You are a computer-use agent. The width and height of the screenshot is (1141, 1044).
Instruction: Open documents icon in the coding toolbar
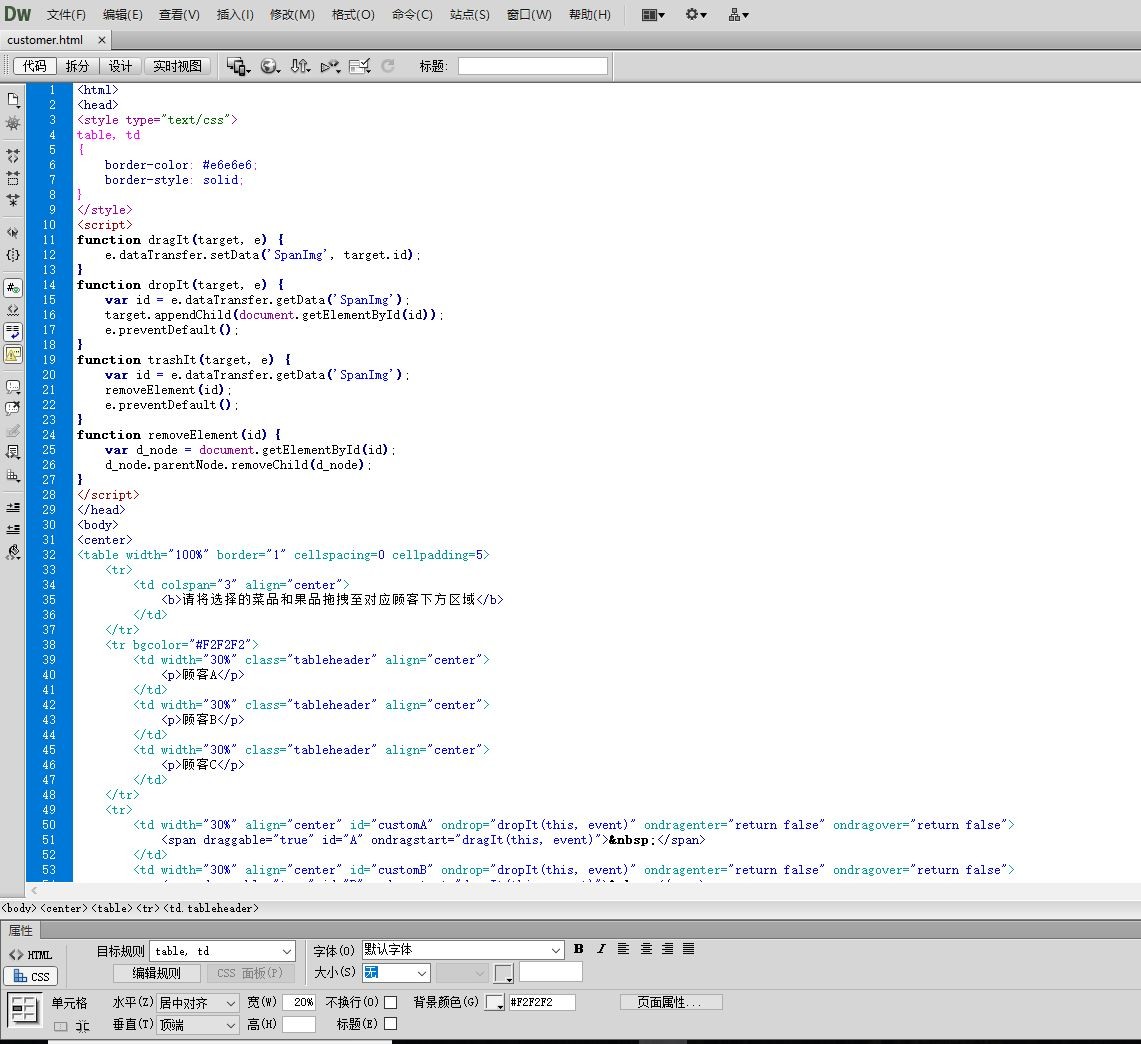coord(13,99)
